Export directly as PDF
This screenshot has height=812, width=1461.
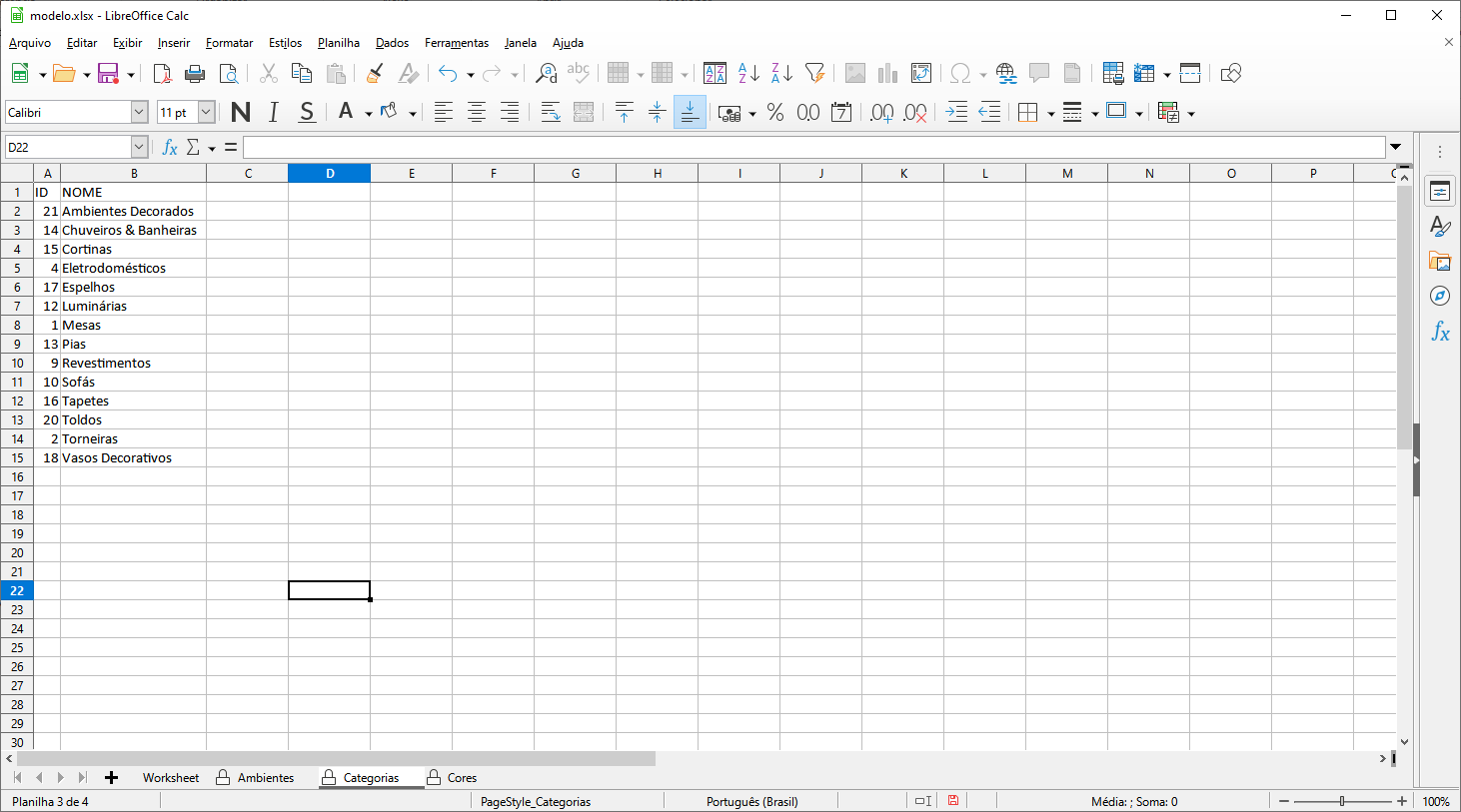pyautogui.click(x=162, y=73)
